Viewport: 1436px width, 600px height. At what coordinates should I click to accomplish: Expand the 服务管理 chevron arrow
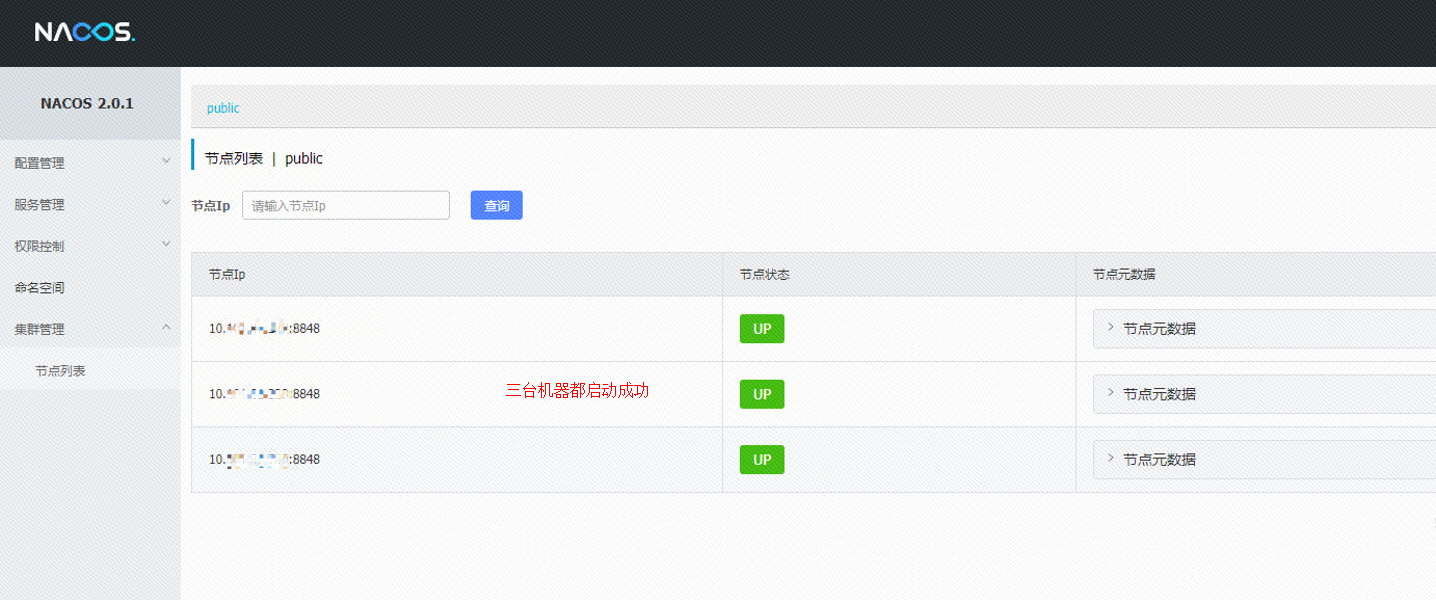[166, 201]
